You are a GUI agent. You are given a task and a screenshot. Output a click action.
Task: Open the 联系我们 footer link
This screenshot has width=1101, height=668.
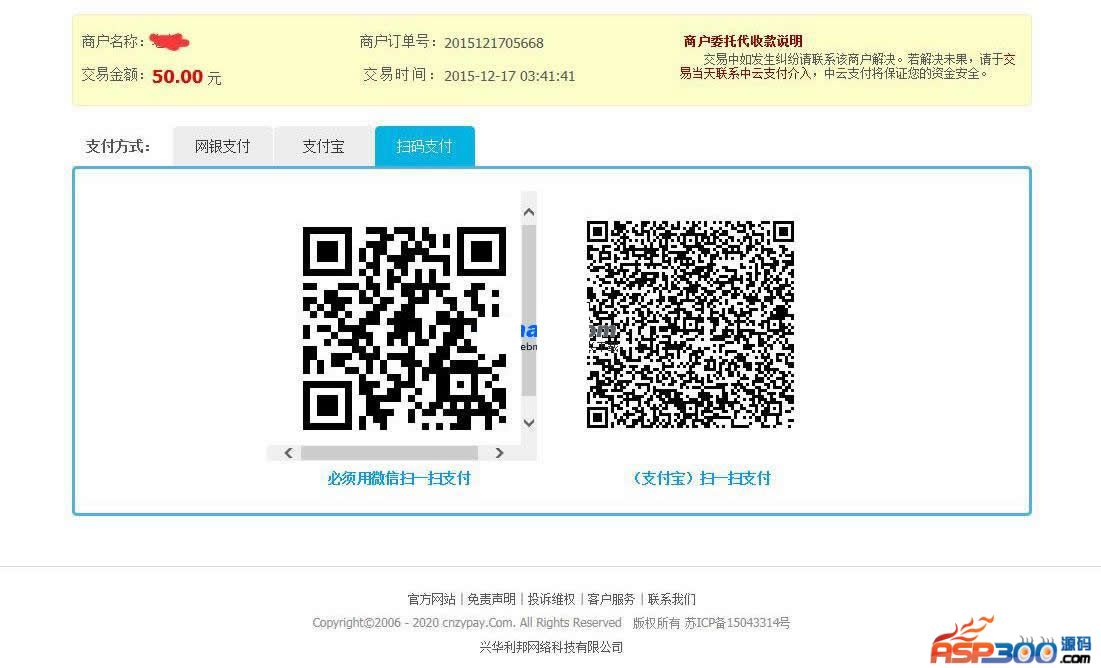click(671, 599)
